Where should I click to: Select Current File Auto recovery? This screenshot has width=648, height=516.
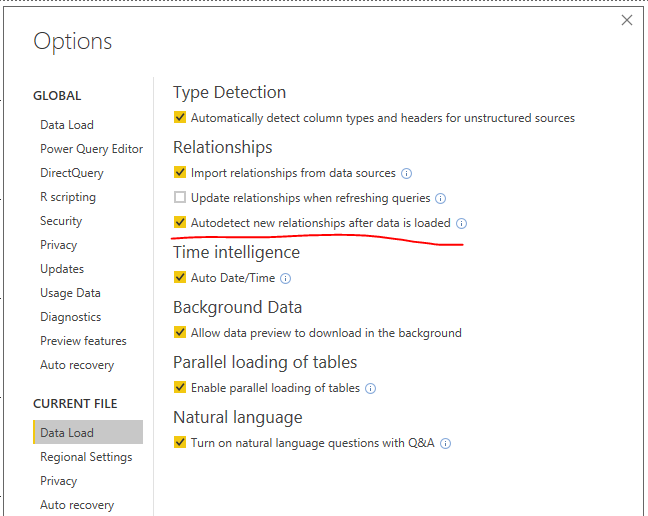pos(77,505)
